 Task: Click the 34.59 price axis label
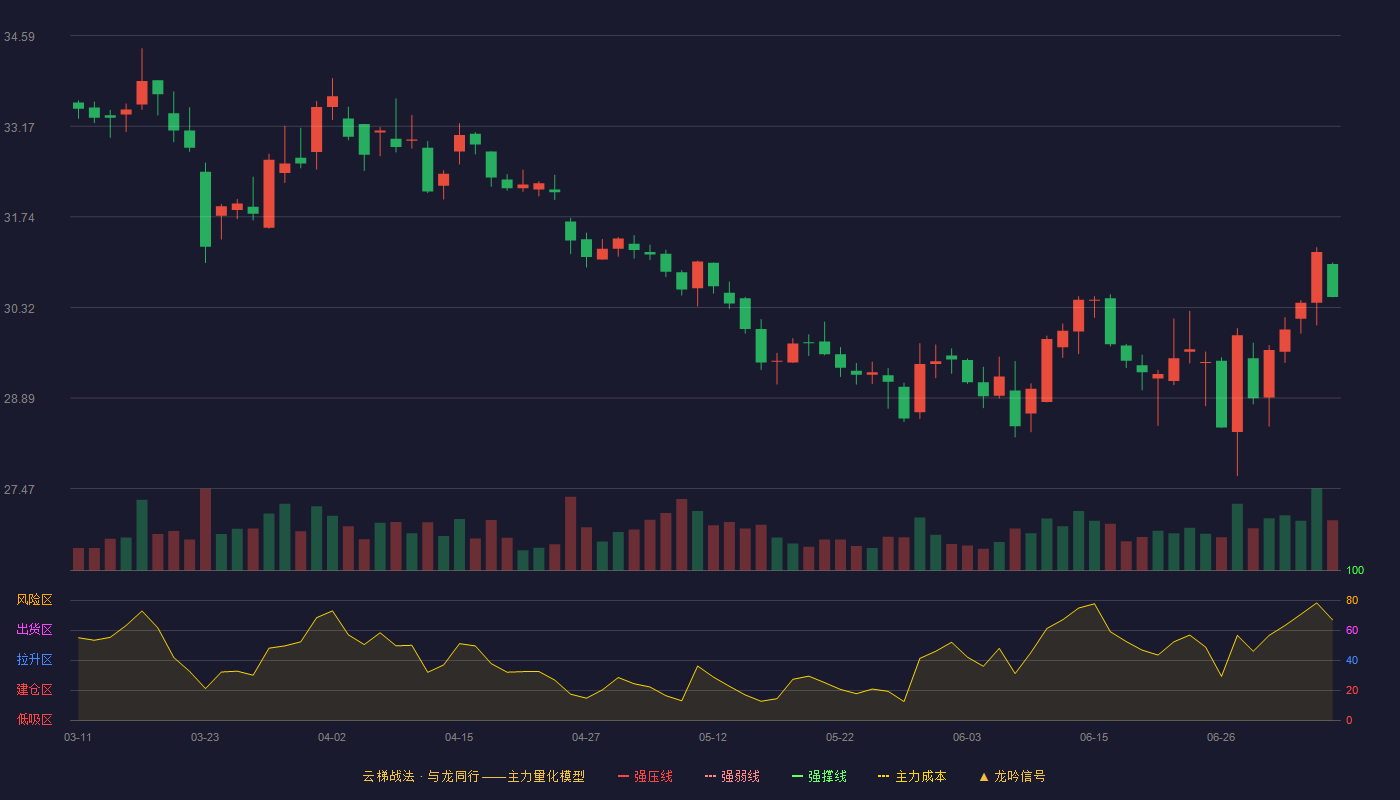coord(19,37)
